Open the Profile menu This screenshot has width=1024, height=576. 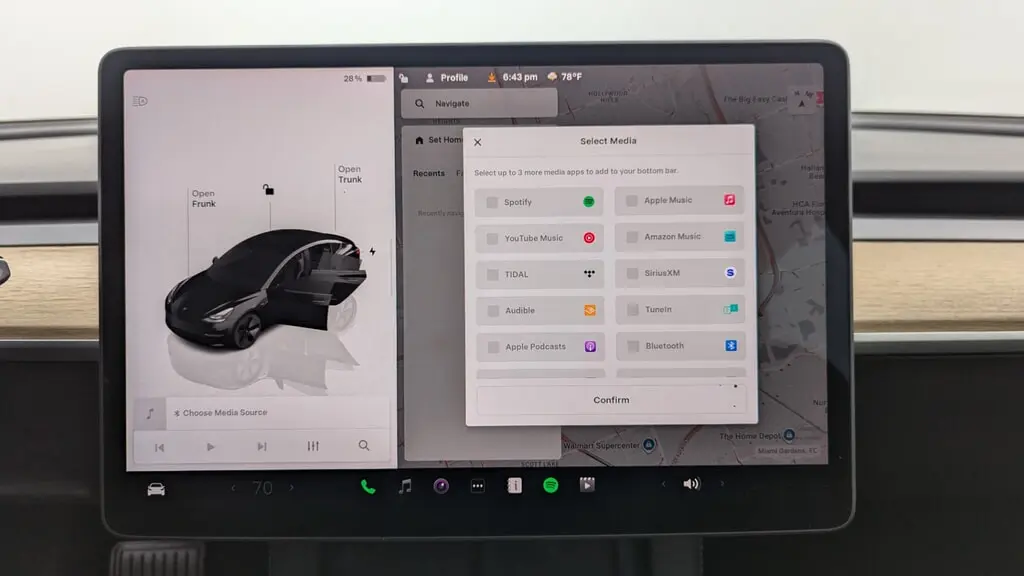click(x=447, y=78)
